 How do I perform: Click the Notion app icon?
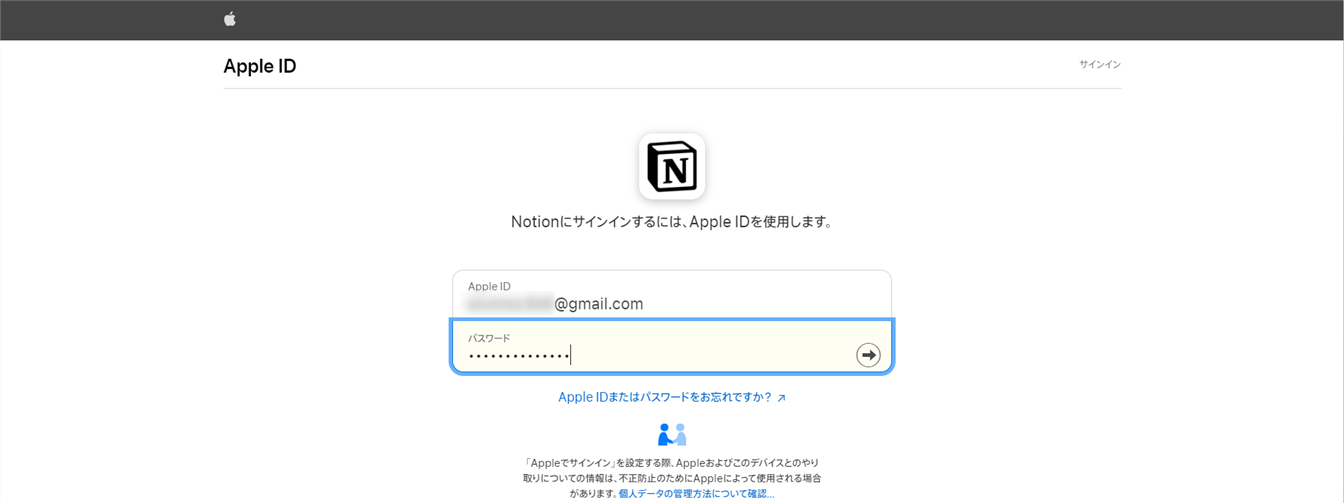tap(672, 166)
